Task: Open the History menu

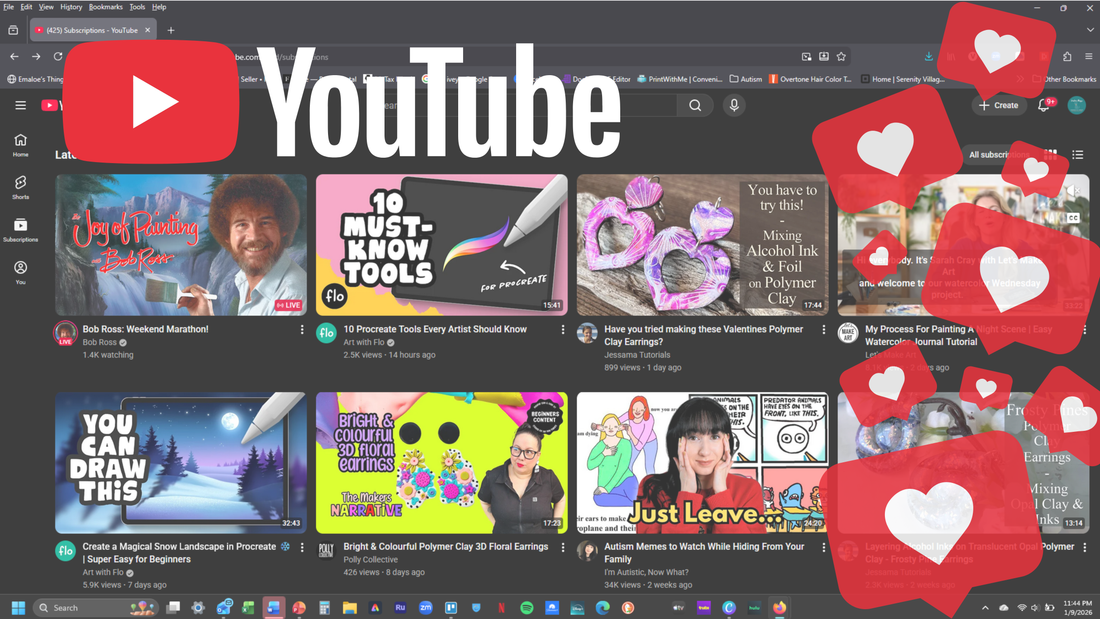Action: [71, 7]
